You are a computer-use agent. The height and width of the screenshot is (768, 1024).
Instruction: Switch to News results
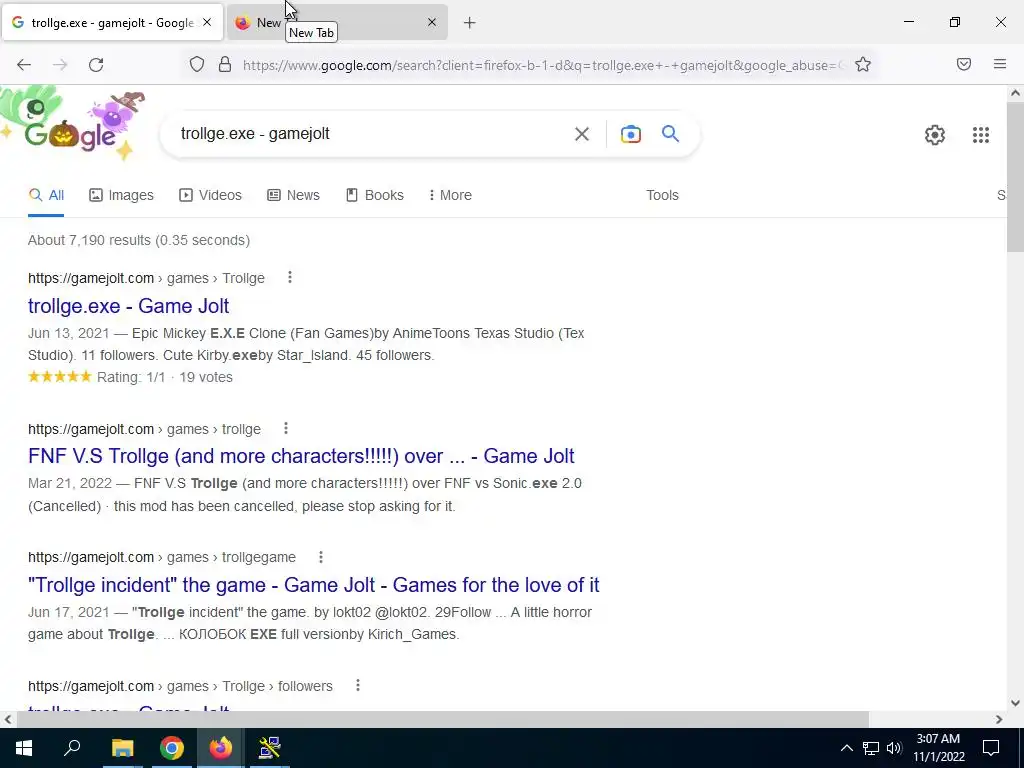(x=293, y=195)
